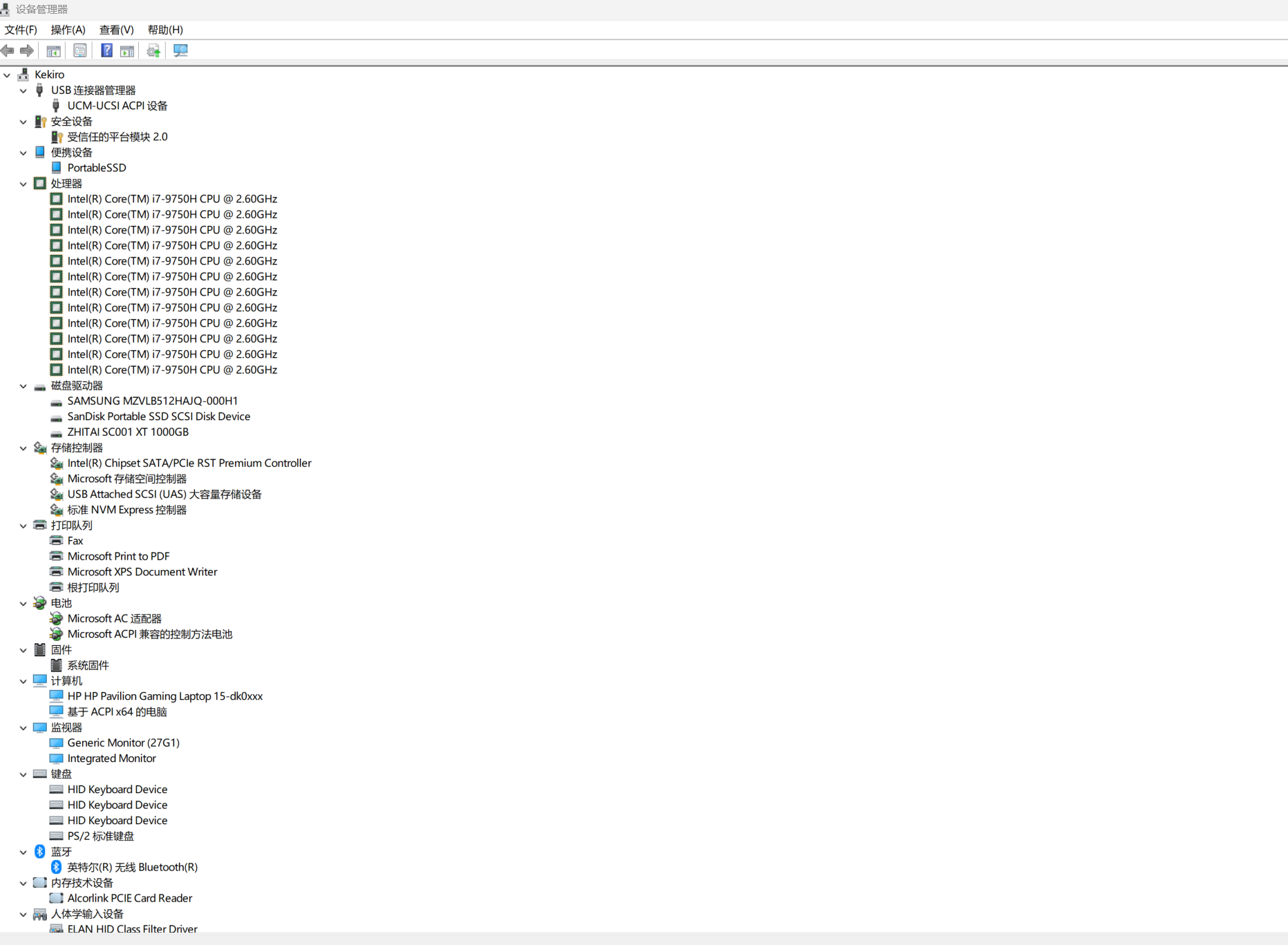Collapse the 人体学输入设备 node

[x=23, y=915]
